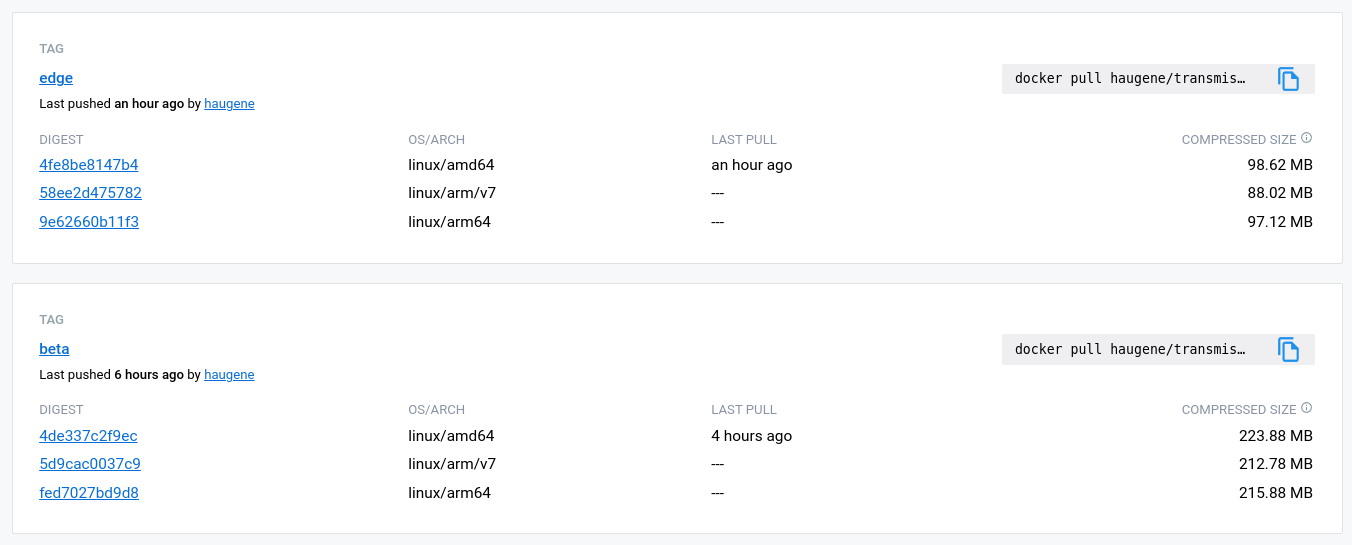Viewport: 1352px width, 545px height.
Task: Click info icon beside edge Compressed Size
Action: pyautogui.click(x=1307, y=139)
